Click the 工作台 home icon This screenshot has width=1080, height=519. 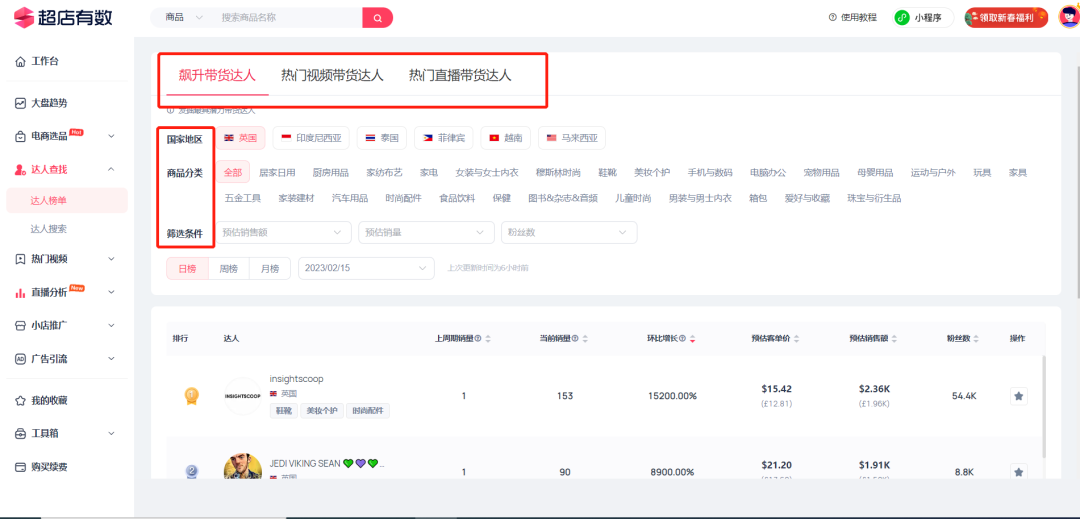(21, 61)
